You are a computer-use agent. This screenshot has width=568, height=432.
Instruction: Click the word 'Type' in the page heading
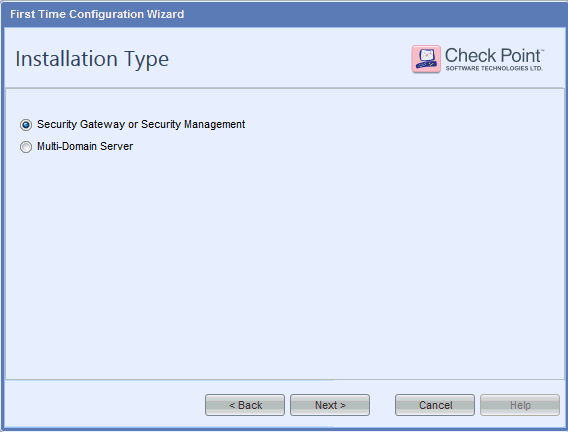[x=147, y=60]
